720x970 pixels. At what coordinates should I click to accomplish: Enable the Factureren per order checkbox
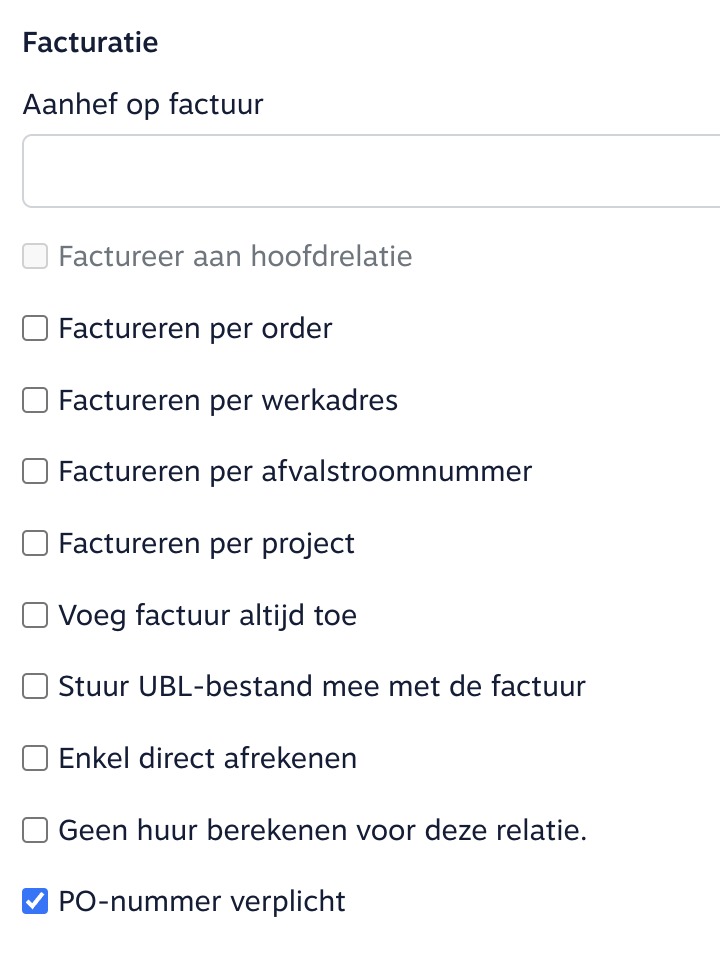click(x=35, y=328)
